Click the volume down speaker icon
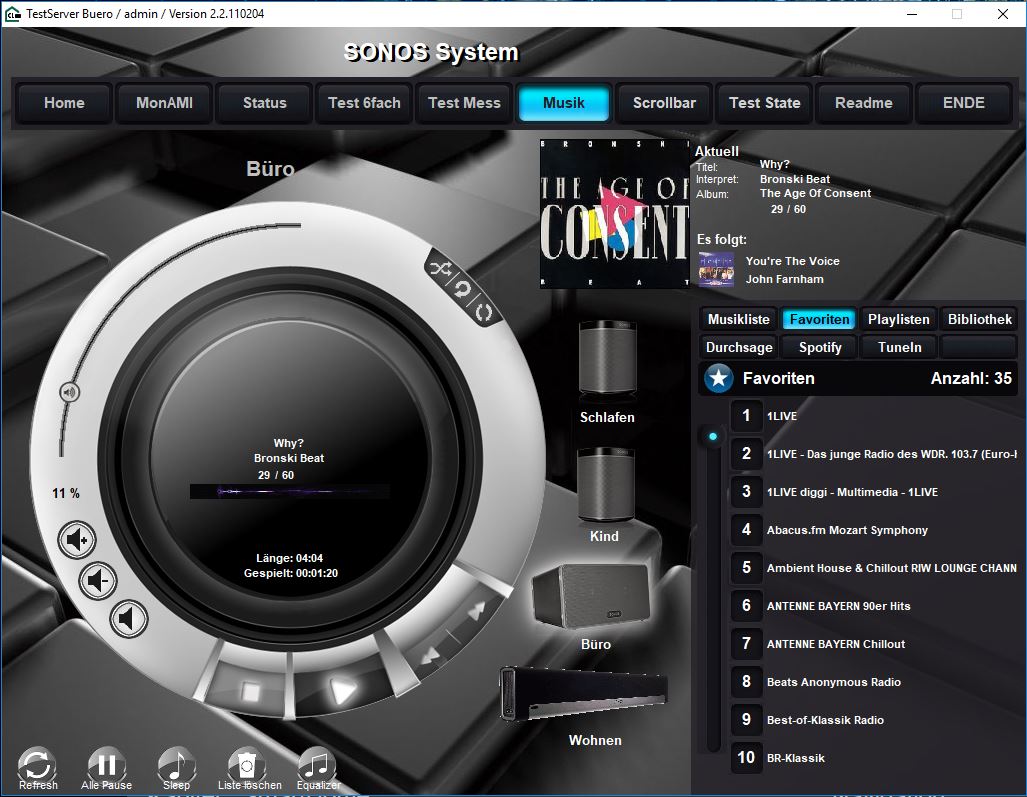This screenshot has width=1027, height=797. pyautogui.click(x=97, y=579)
